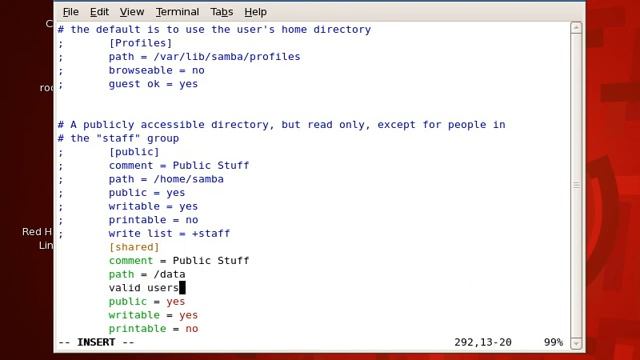Click the '-- INSERT --' mode indicator
This screenshot has height=360, width=640.
coord(96,342)
